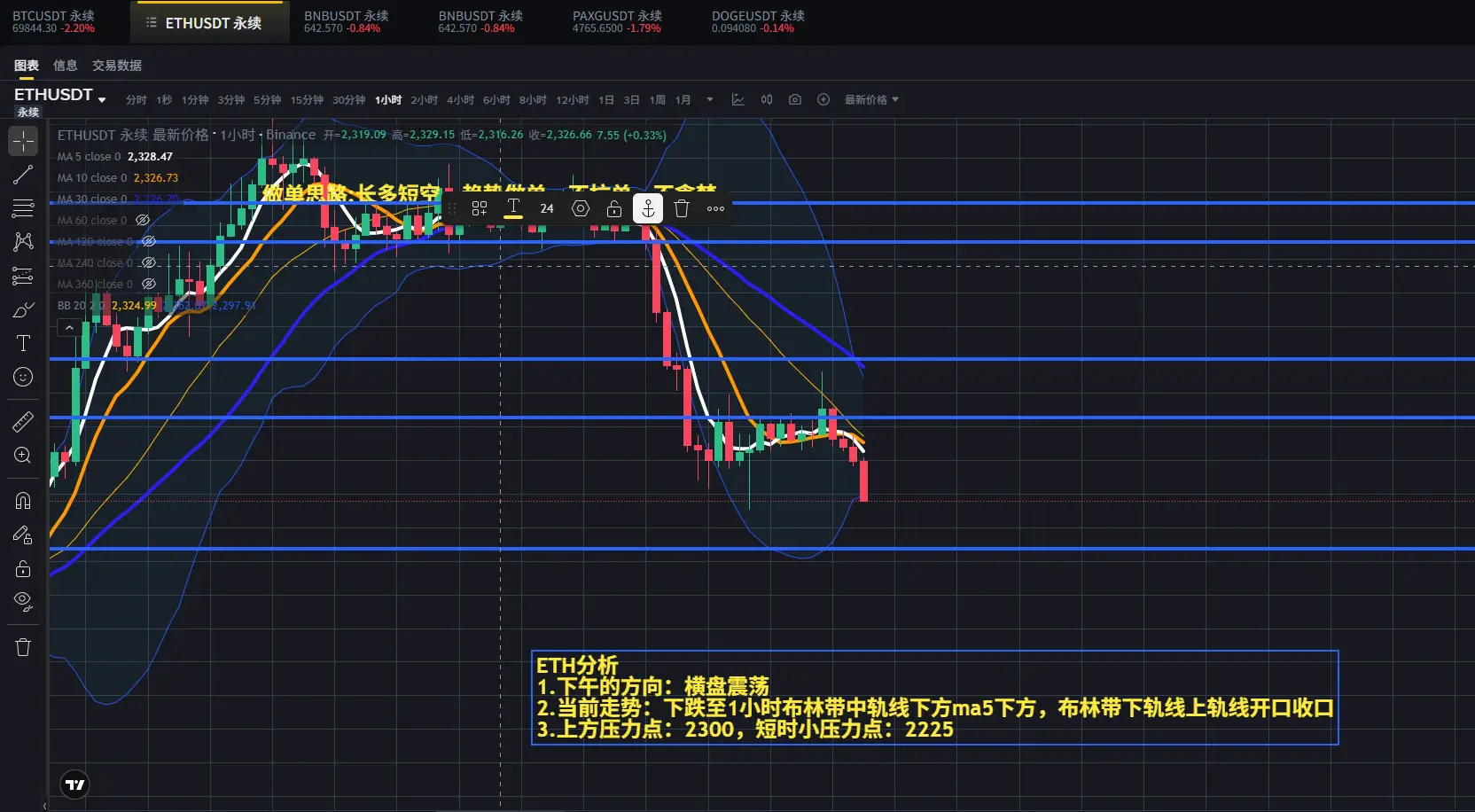Screen dimensions: 1475x812
Task: Click the circled plus icon in top toolbar
Action: [823, 99]
